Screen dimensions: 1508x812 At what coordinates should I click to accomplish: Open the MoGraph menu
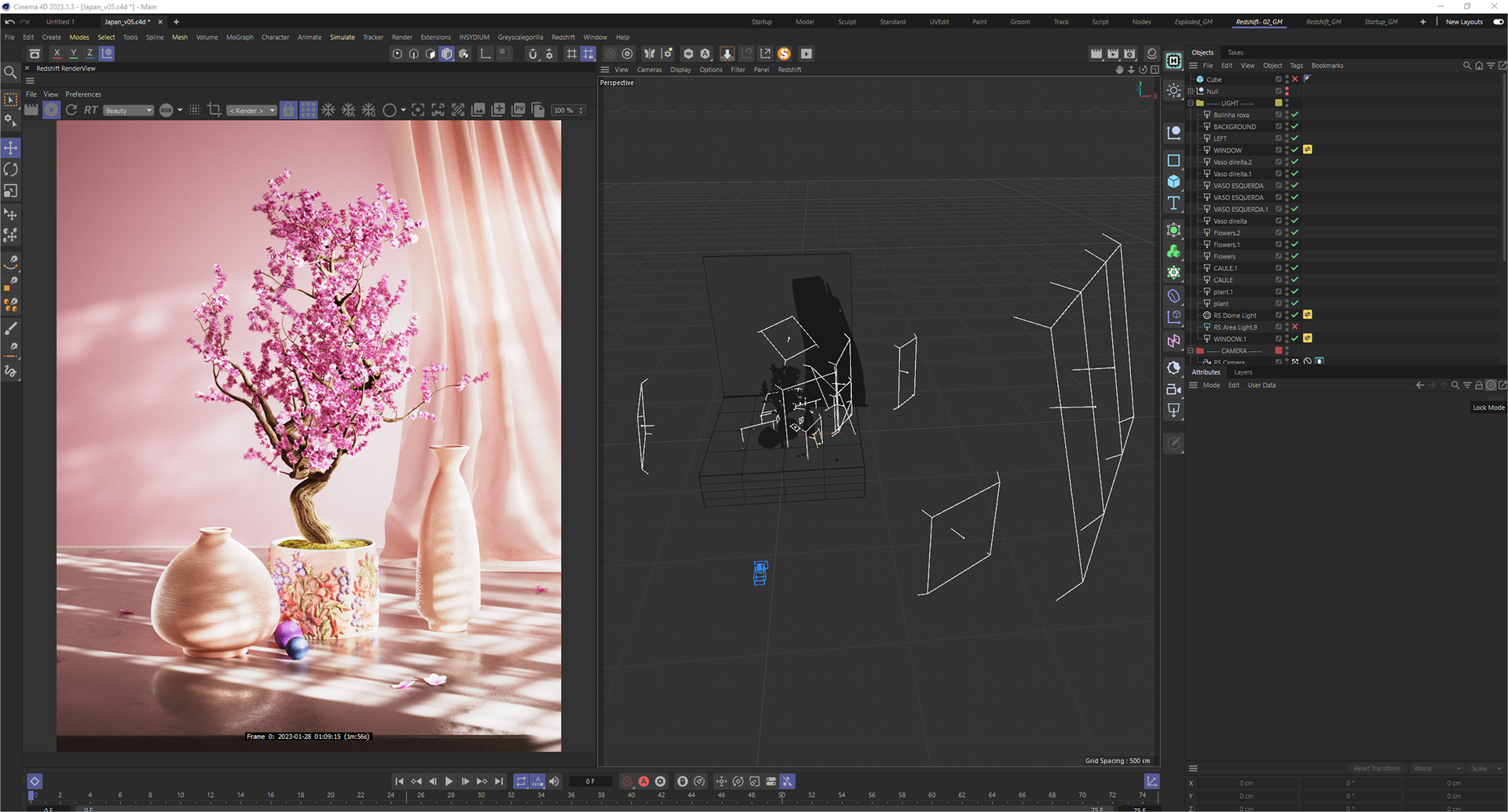(240, 37)
